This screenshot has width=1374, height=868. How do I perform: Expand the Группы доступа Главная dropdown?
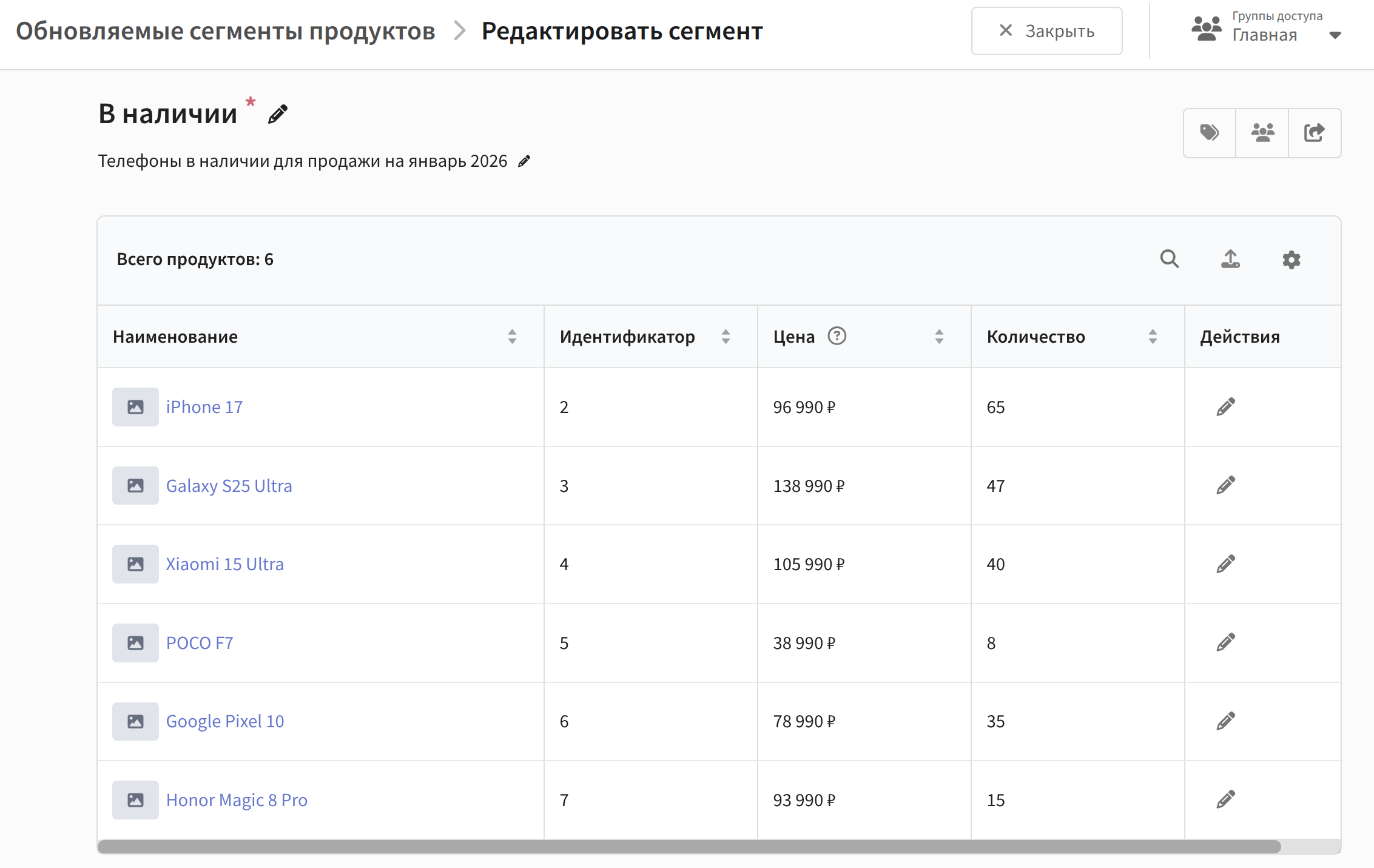coord(1335,35)
